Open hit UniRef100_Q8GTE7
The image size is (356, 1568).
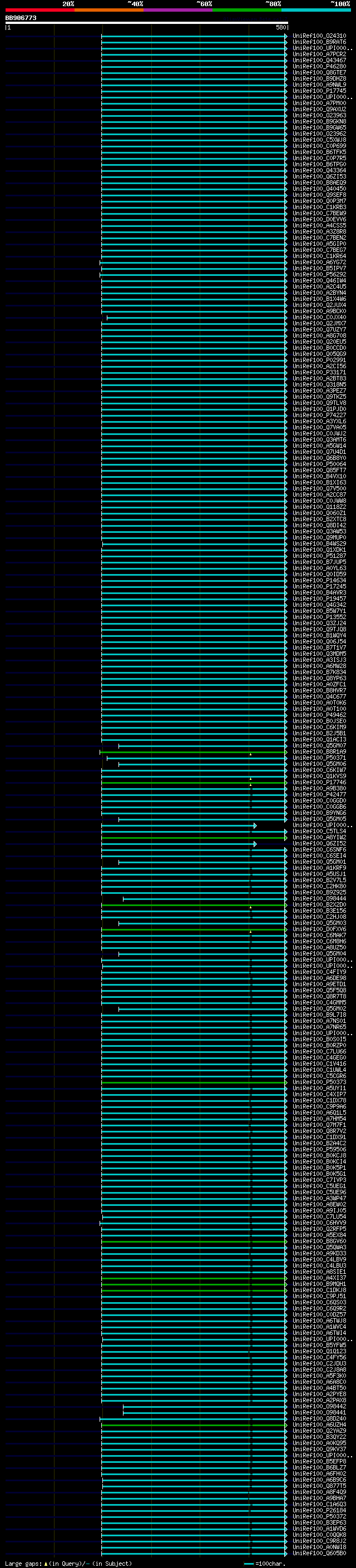point(319,72)
